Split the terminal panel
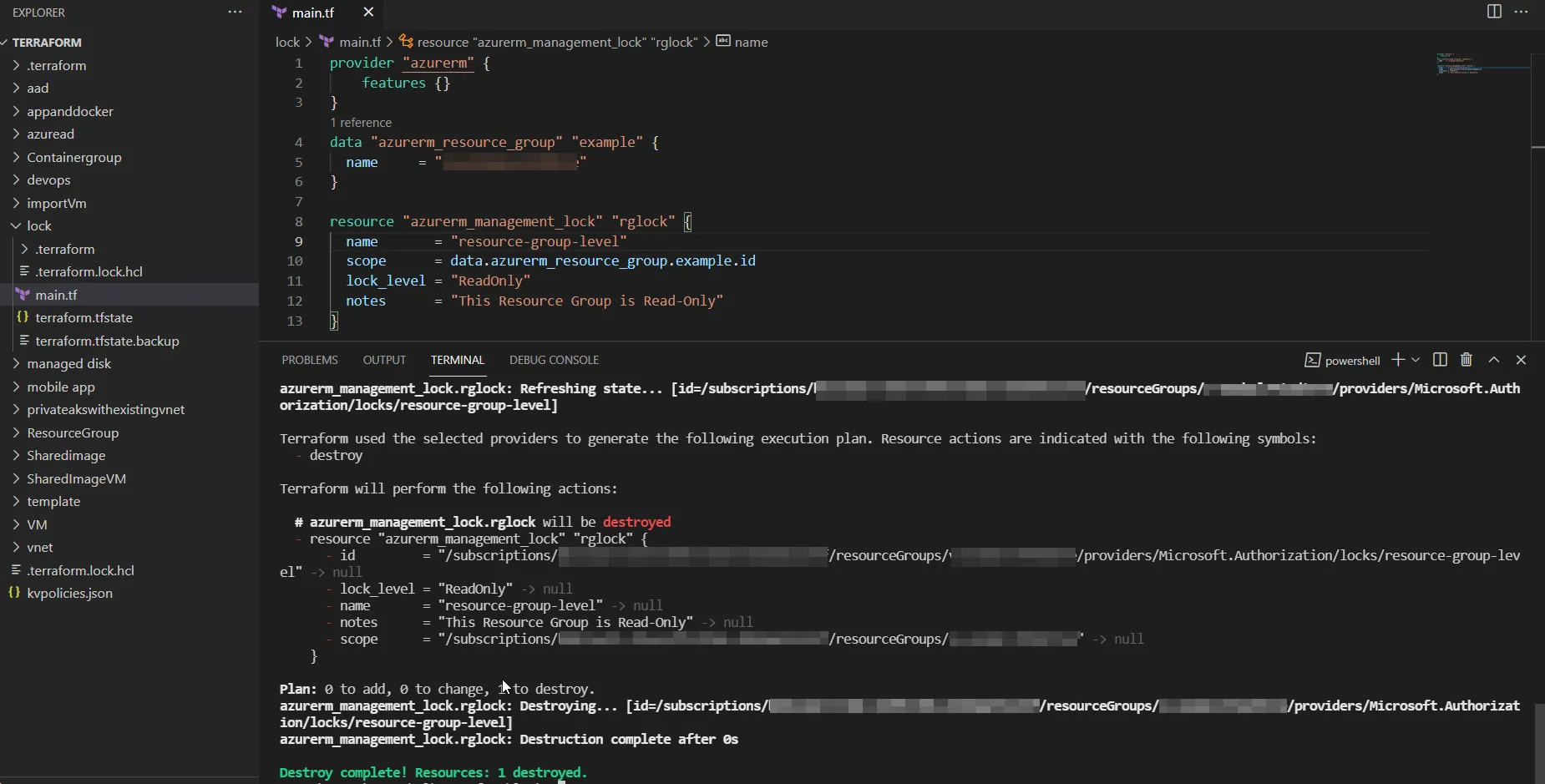Viewport: 1545px width, 784px height. pos(1440,360)
